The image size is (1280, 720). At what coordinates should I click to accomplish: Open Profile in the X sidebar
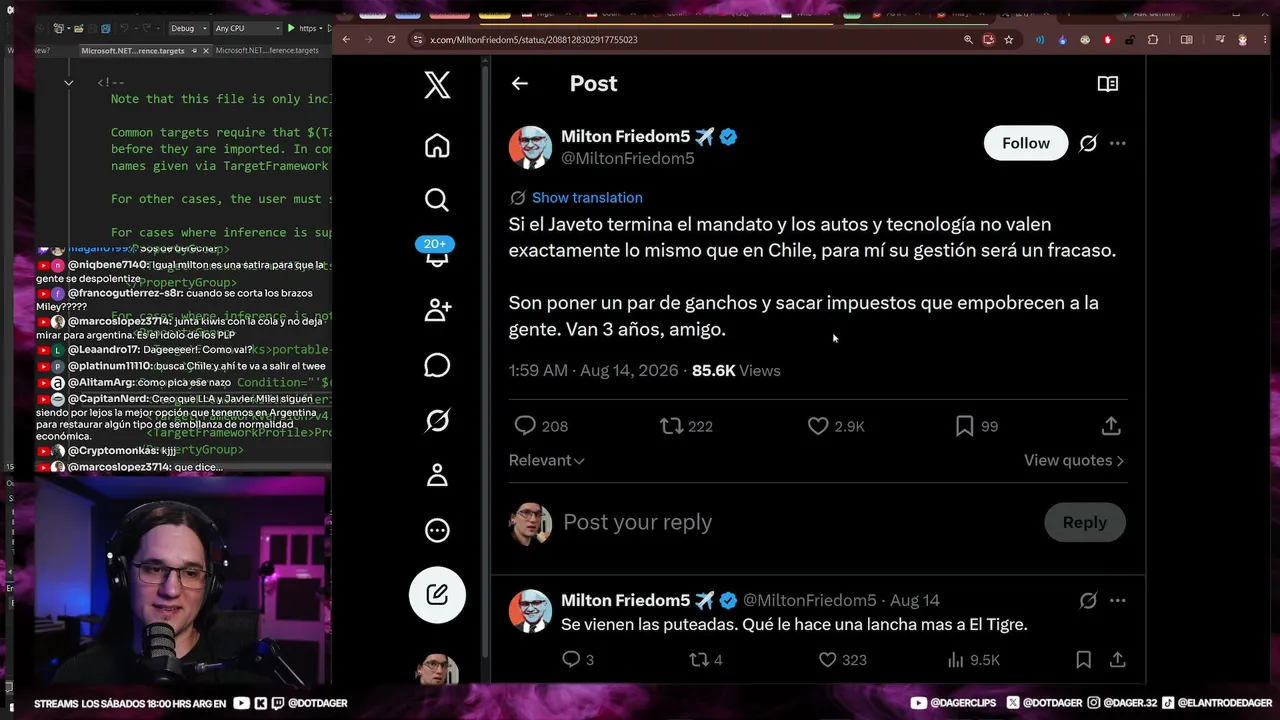coord(437,475)
